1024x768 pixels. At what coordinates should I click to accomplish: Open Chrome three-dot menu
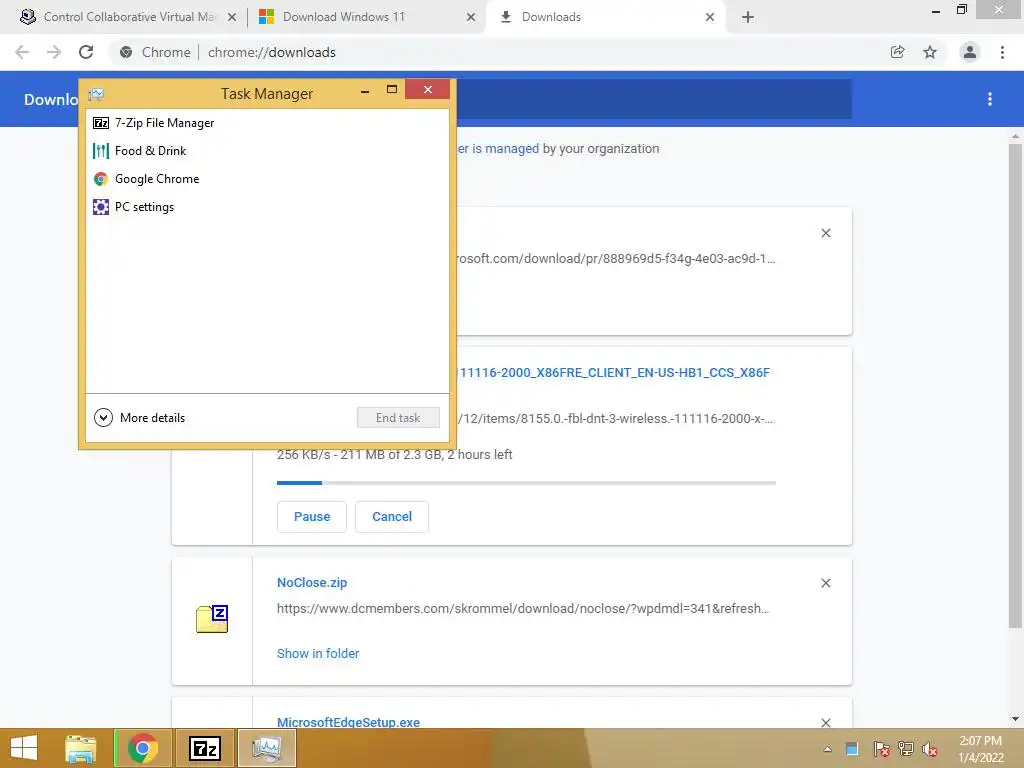1002,52
